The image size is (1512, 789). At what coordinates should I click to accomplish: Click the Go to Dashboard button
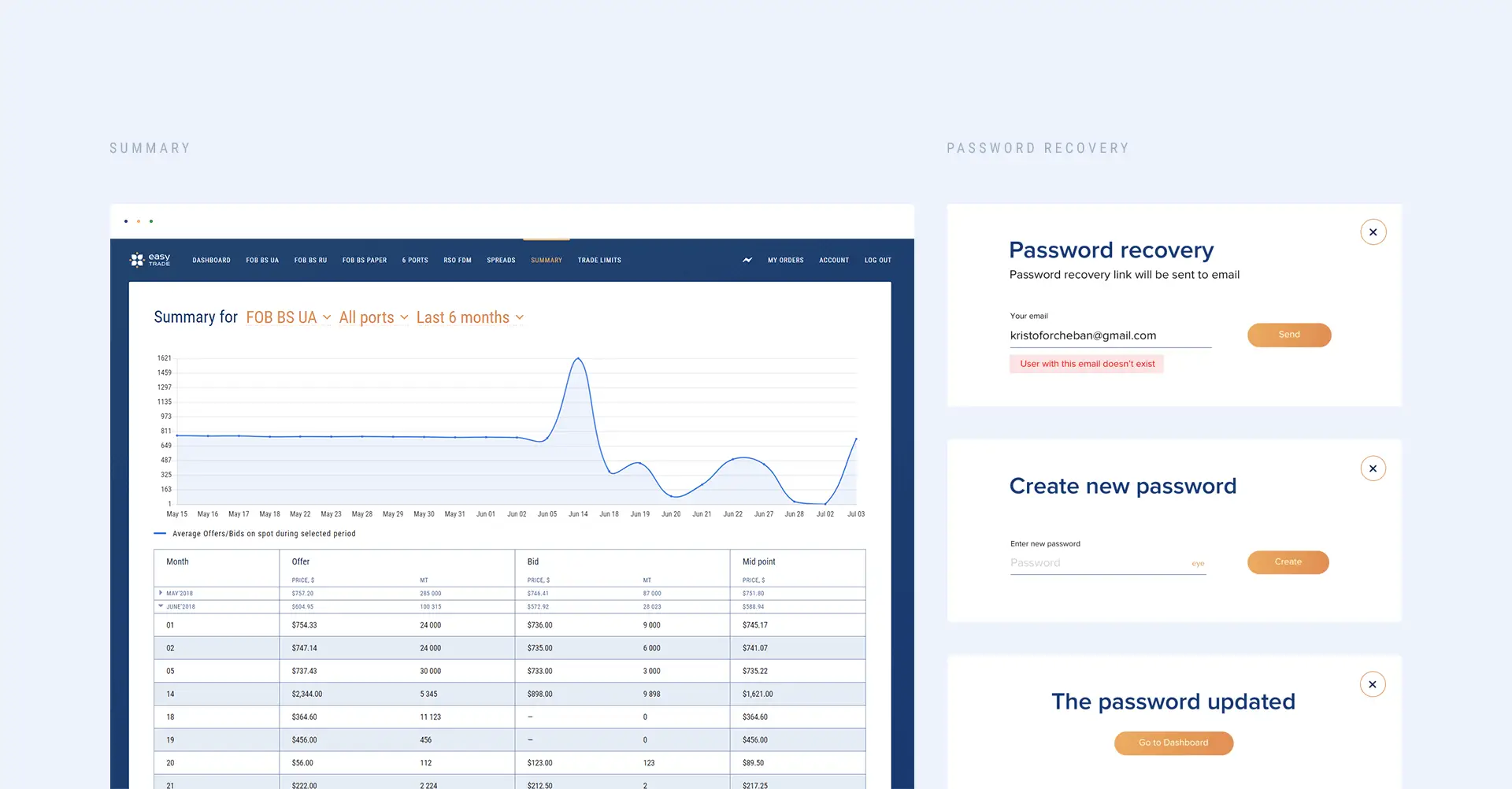pyautogui.click(x=1173, y=743)
